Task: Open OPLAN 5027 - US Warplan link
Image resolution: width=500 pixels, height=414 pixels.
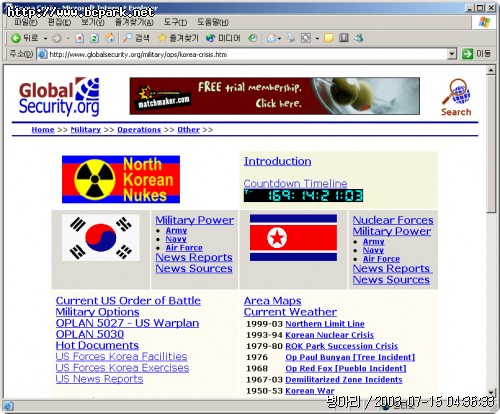Action: click(x=127, y=323)
